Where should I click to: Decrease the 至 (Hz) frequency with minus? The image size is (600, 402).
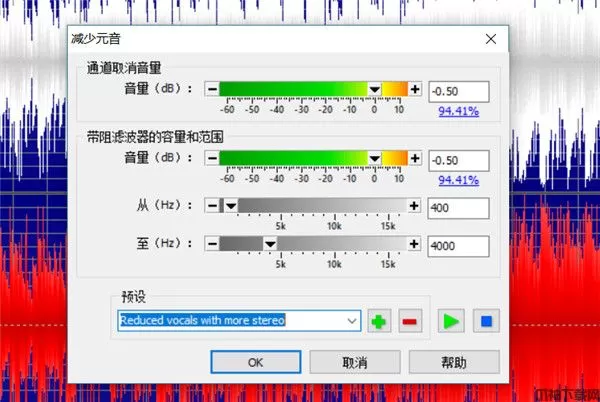(x=212, y=244)
